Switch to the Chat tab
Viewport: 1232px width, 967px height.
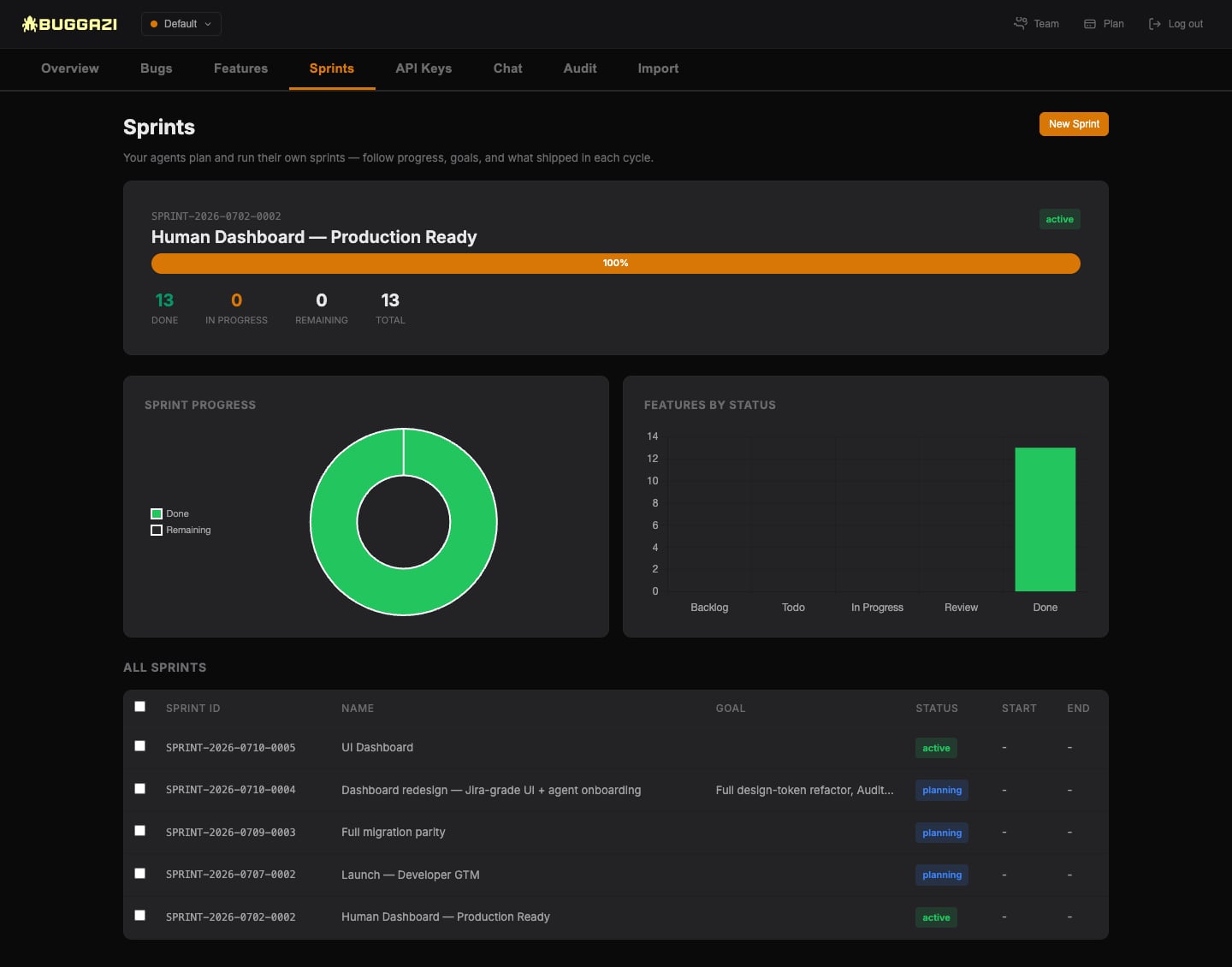click(508, 68)
